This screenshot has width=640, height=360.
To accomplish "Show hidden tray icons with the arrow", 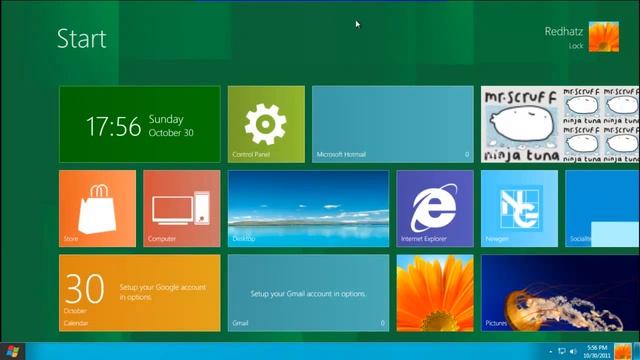I will coord(551,352).
